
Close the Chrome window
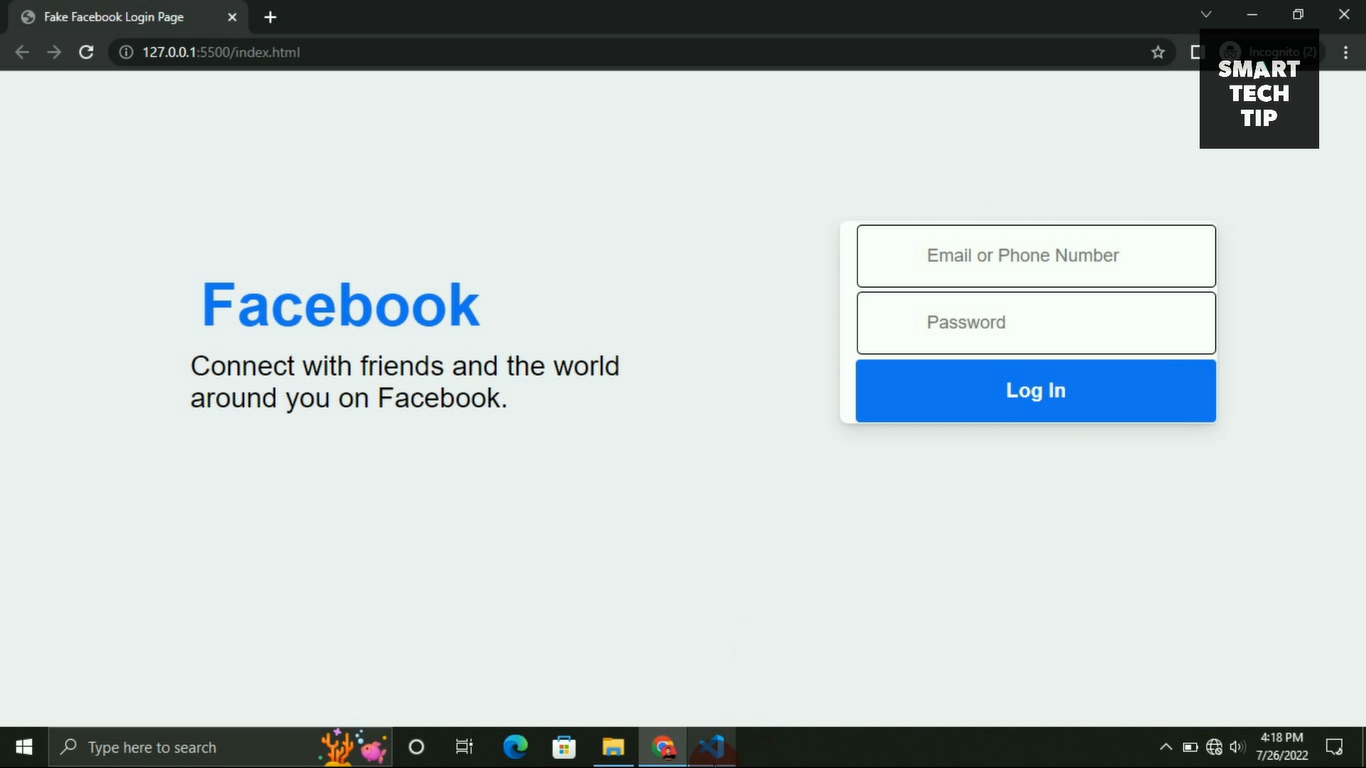pos(1344,15)
